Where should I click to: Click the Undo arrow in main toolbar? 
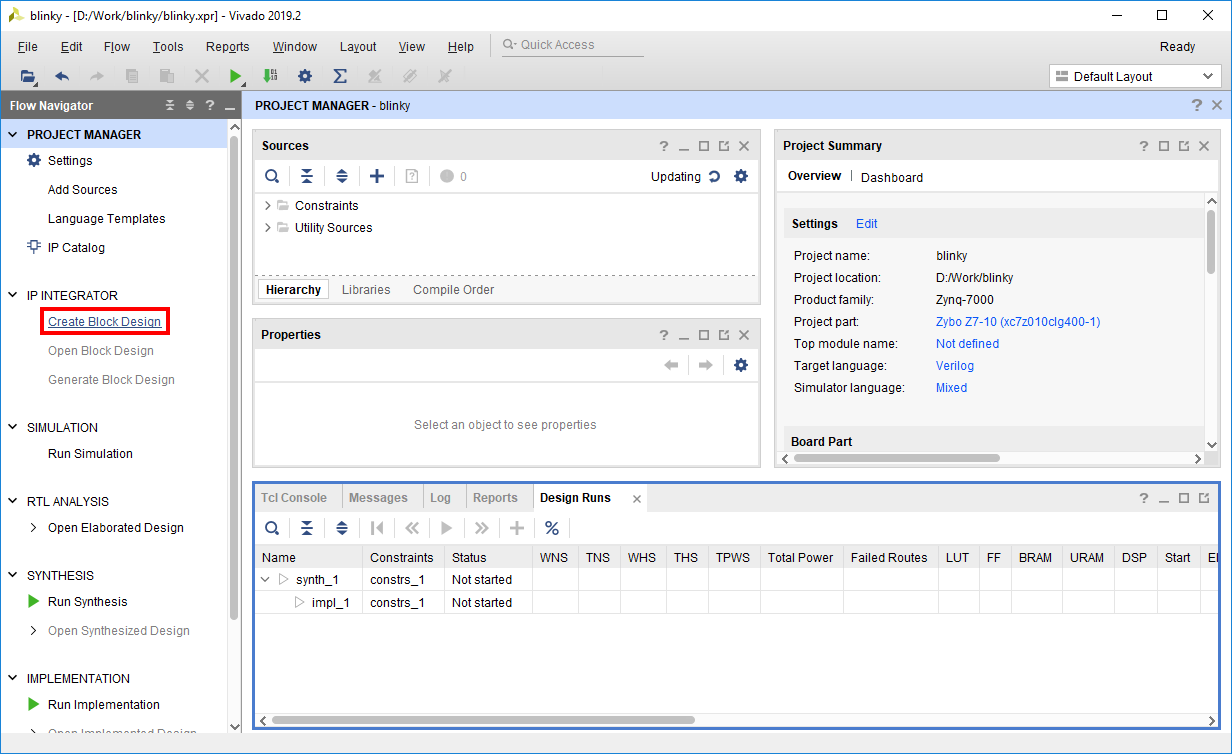(62, 76)
